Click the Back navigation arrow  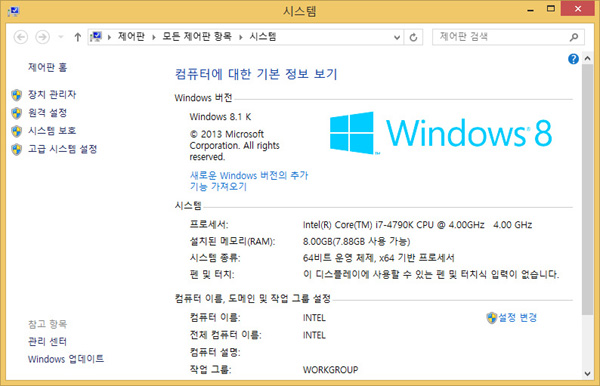tap(21, 37)
